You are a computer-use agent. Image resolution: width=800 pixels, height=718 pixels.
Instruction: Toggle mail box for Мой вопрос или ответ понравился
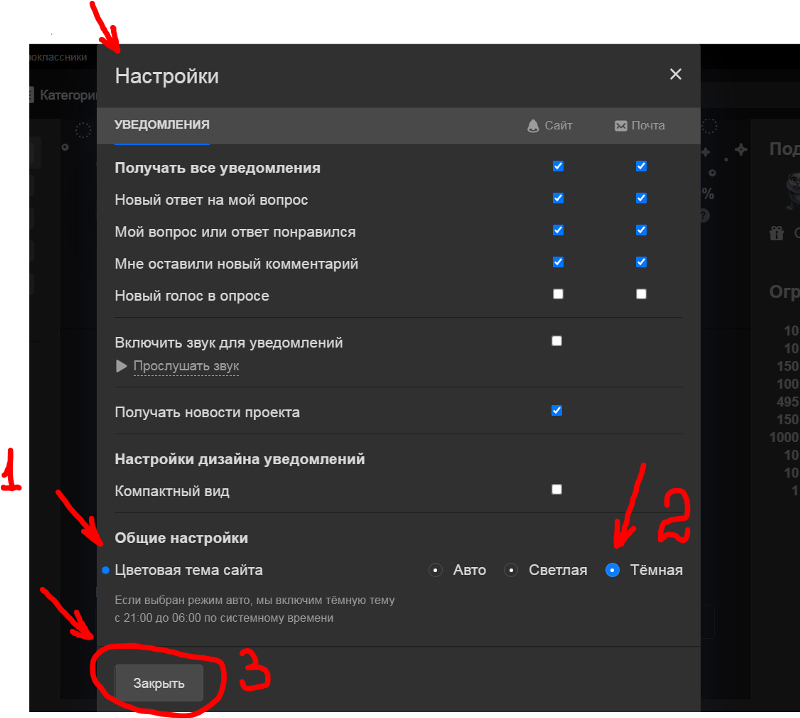(x=641, y=230)
